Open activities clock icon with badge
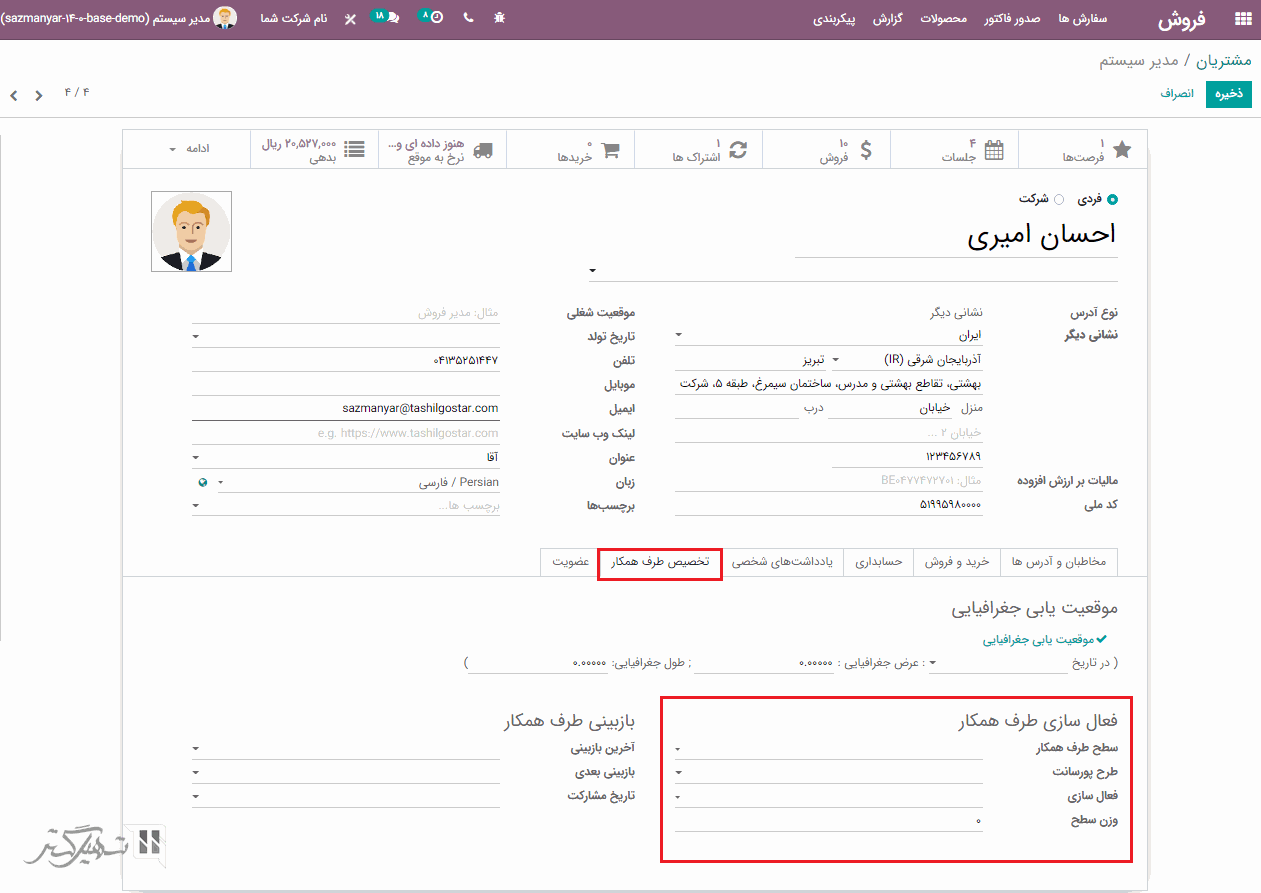The width and height of the screenshot is (1261, 893). point(432,18)
